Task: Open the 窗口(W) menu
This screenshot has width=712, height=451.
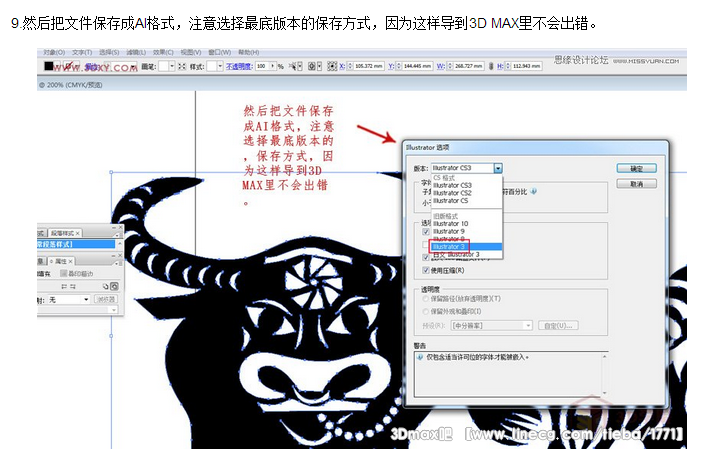Action: pos(219,52)
